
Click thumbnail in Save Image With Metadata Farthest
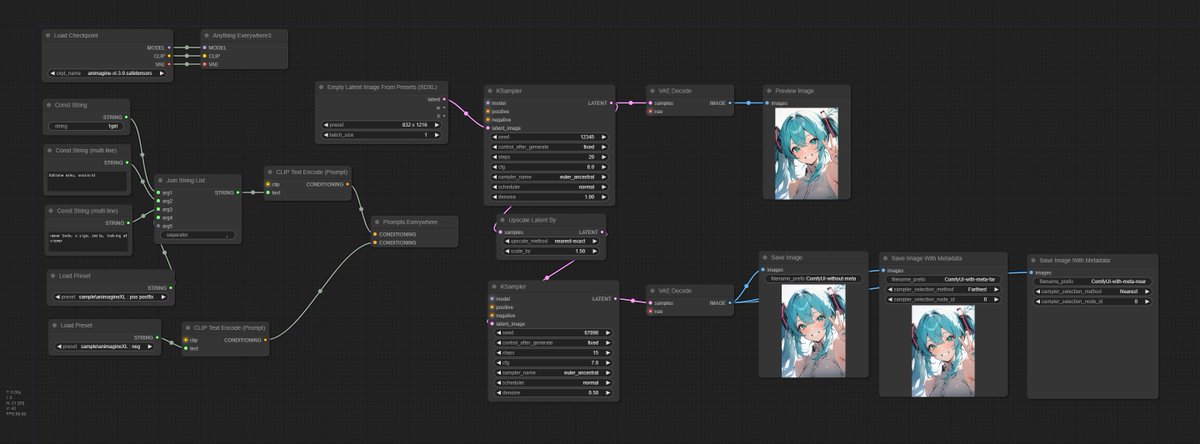(x=941, y=349)
